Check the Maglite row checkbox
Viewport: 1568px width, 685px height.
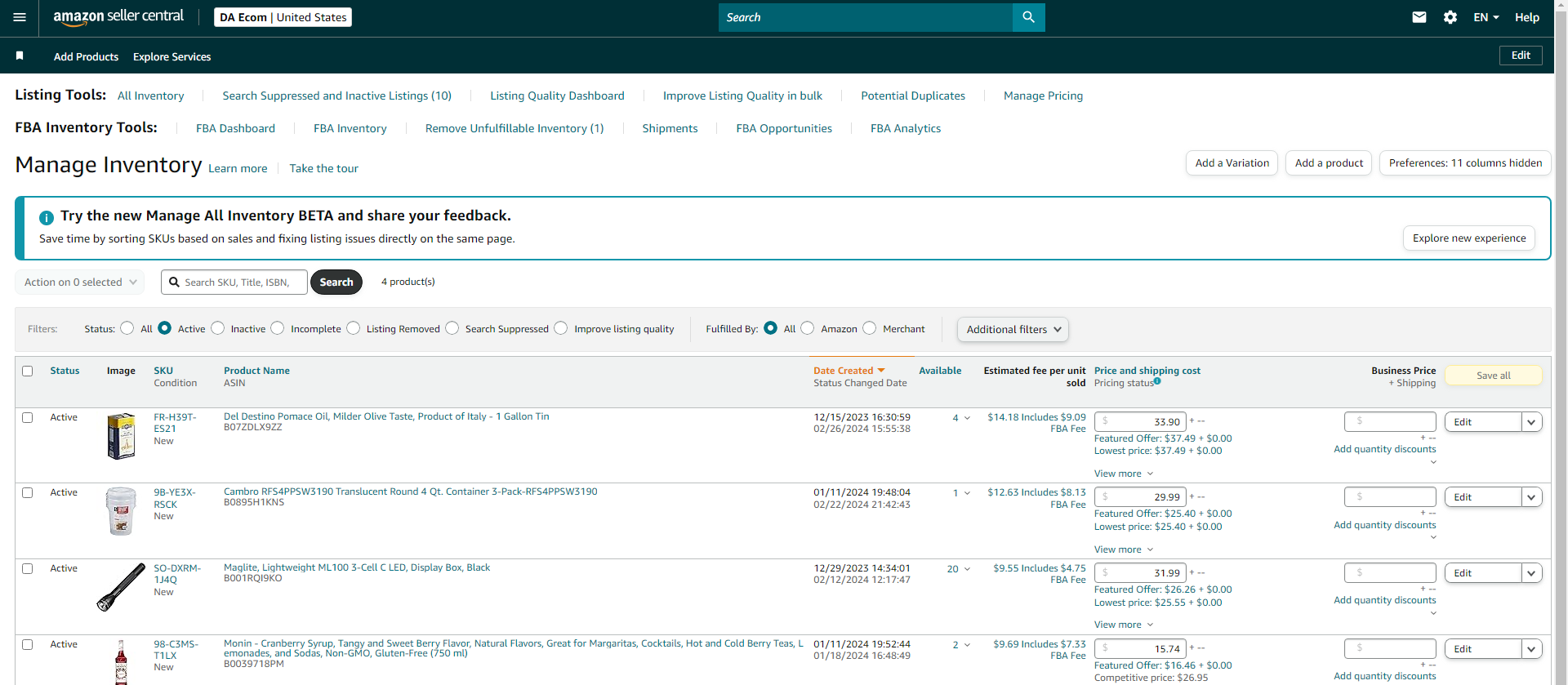coord(28,568)
